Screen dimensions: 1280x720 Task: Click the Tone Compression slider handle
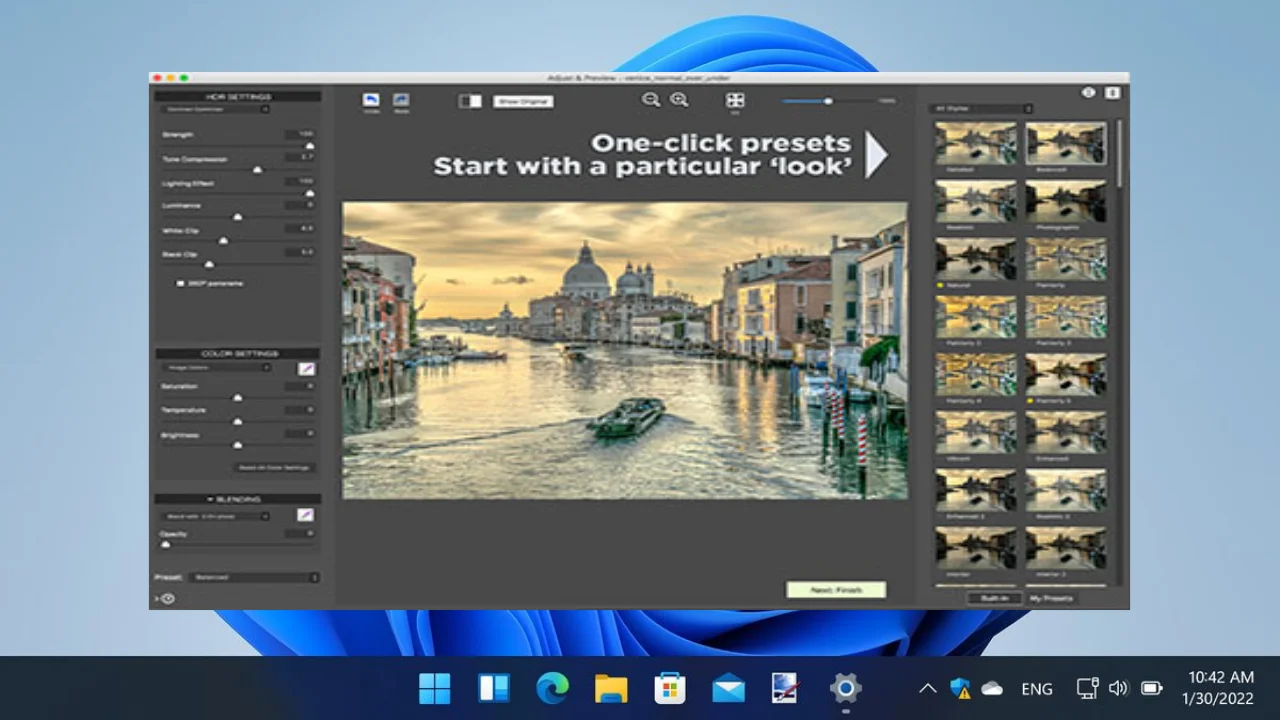tap(257, 169)
